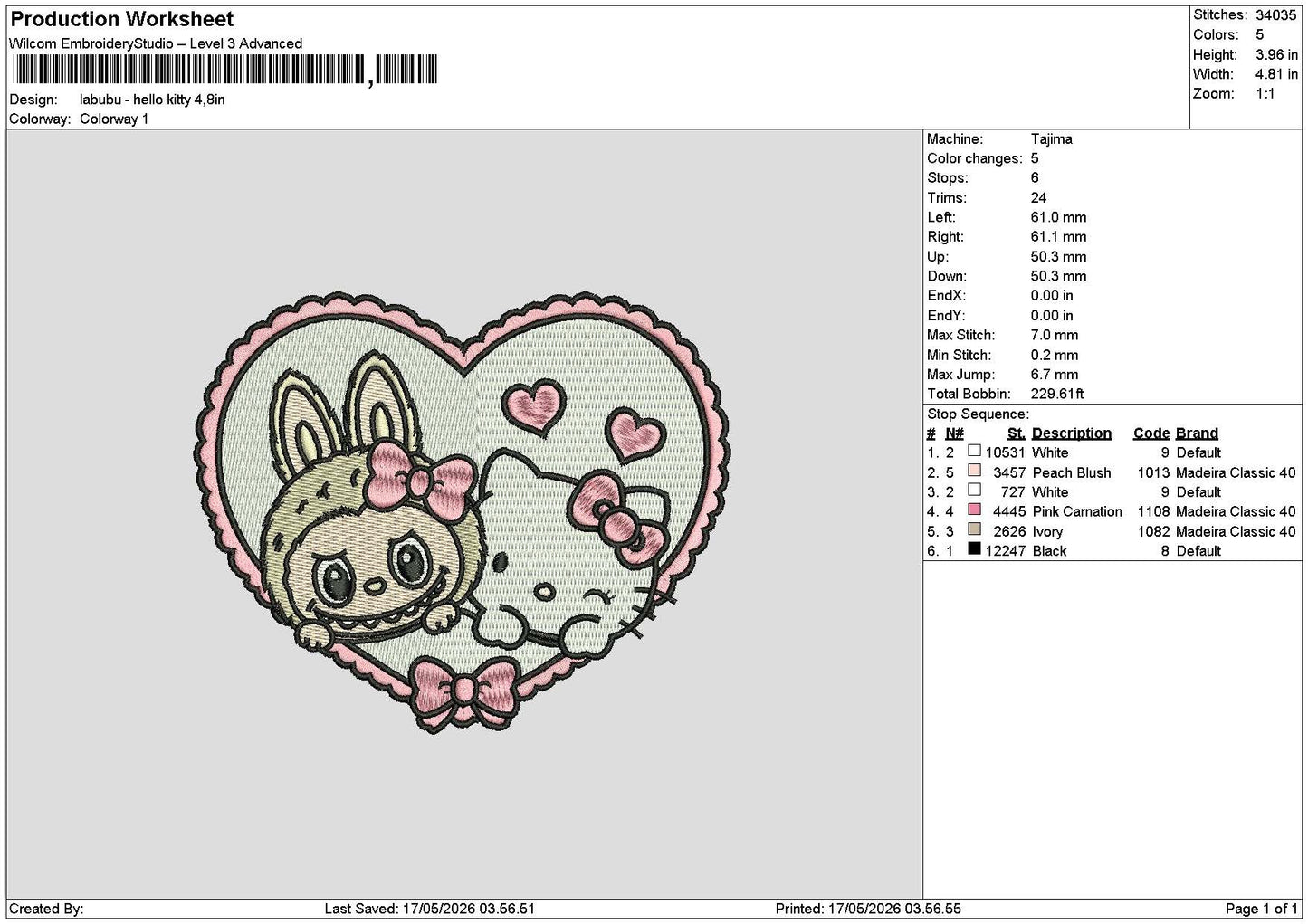
Task: Click stitch count '12247' in Black row
Action: tap(1005, 551)
